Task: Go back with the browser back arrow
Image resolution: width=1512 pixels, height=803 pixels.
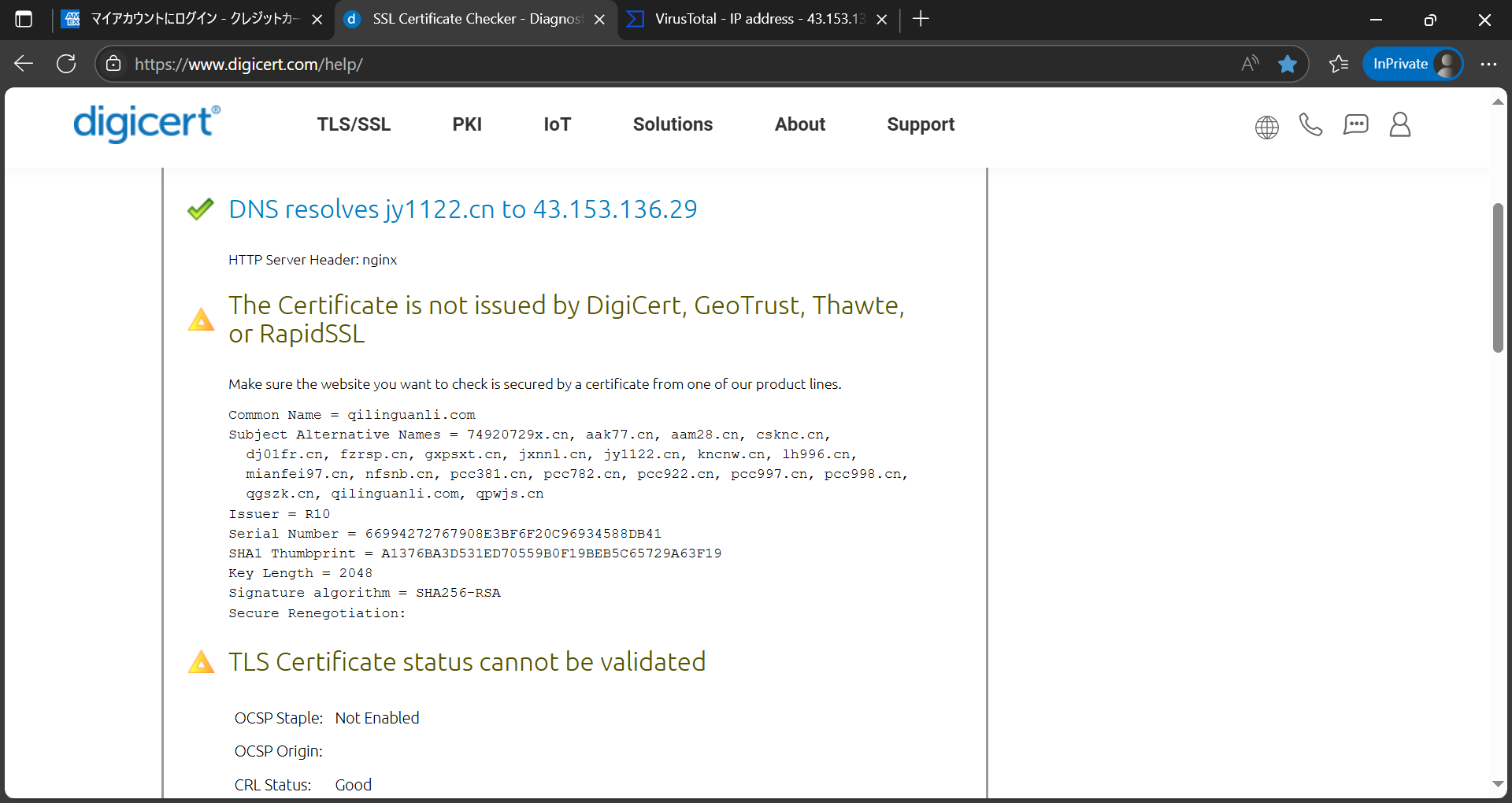Action: pyautogui.click(x=24, y=64)
